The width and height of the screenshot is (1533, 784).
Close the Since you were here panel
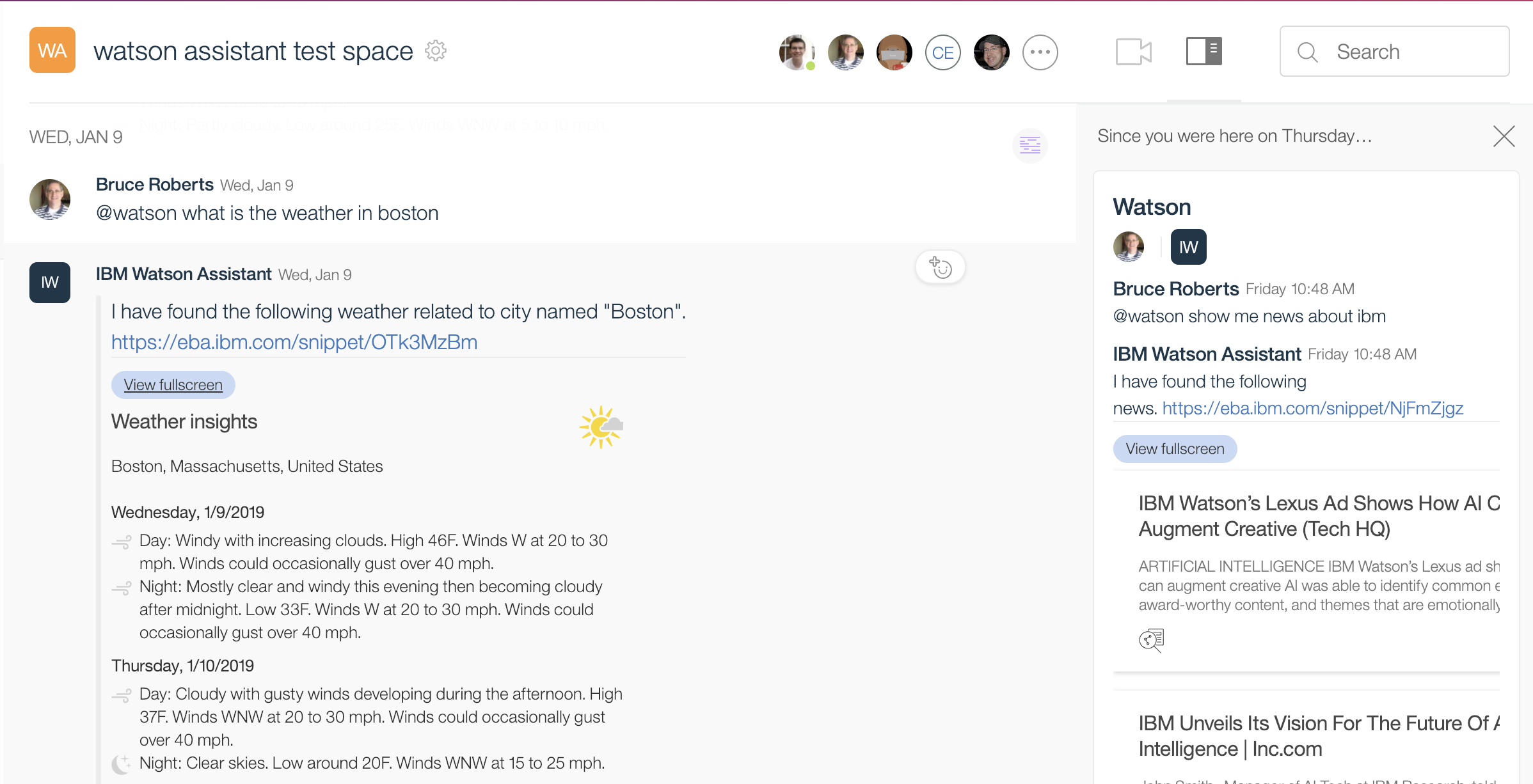(x=1504, y=136)
